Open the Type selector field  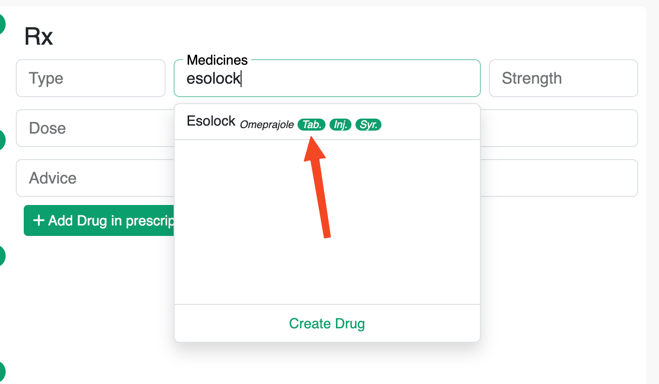91,78
